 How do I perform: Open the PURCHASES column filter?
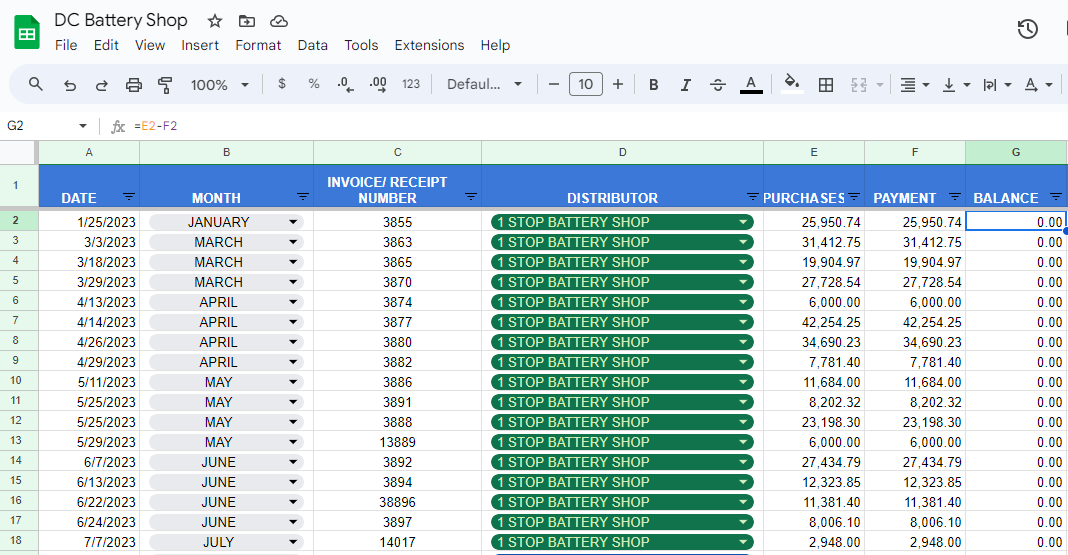(x=853, y=197)
